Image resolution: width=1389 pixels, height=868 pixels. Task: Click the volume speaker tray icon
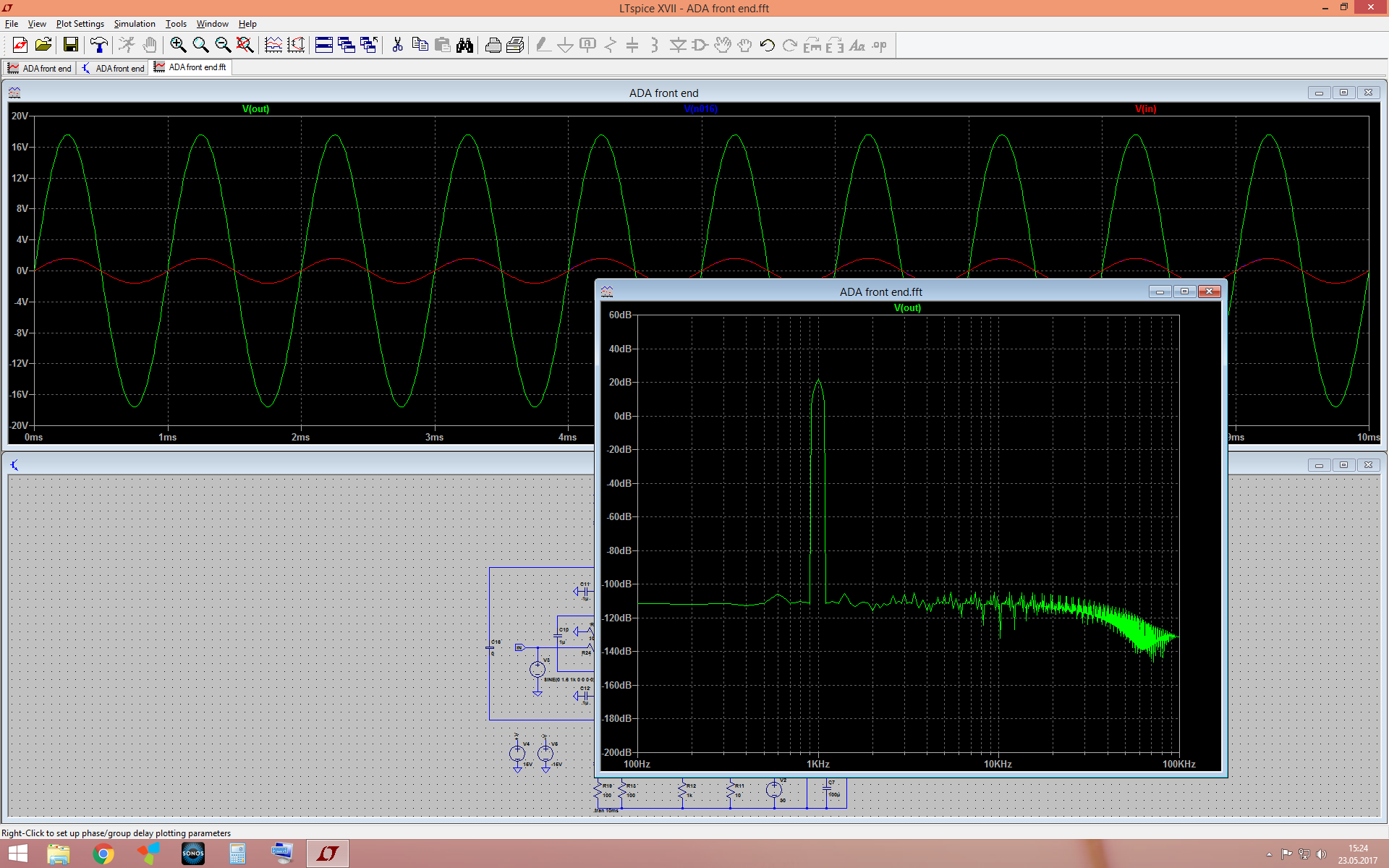pyautogui.click(x=1321, y=854)
